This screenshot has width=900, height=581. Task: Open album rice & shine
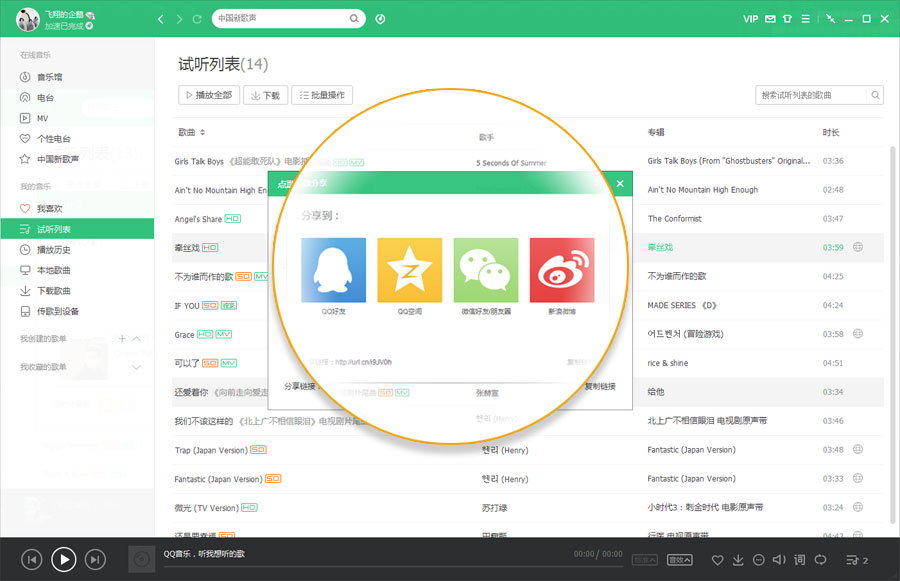point(668,363)
